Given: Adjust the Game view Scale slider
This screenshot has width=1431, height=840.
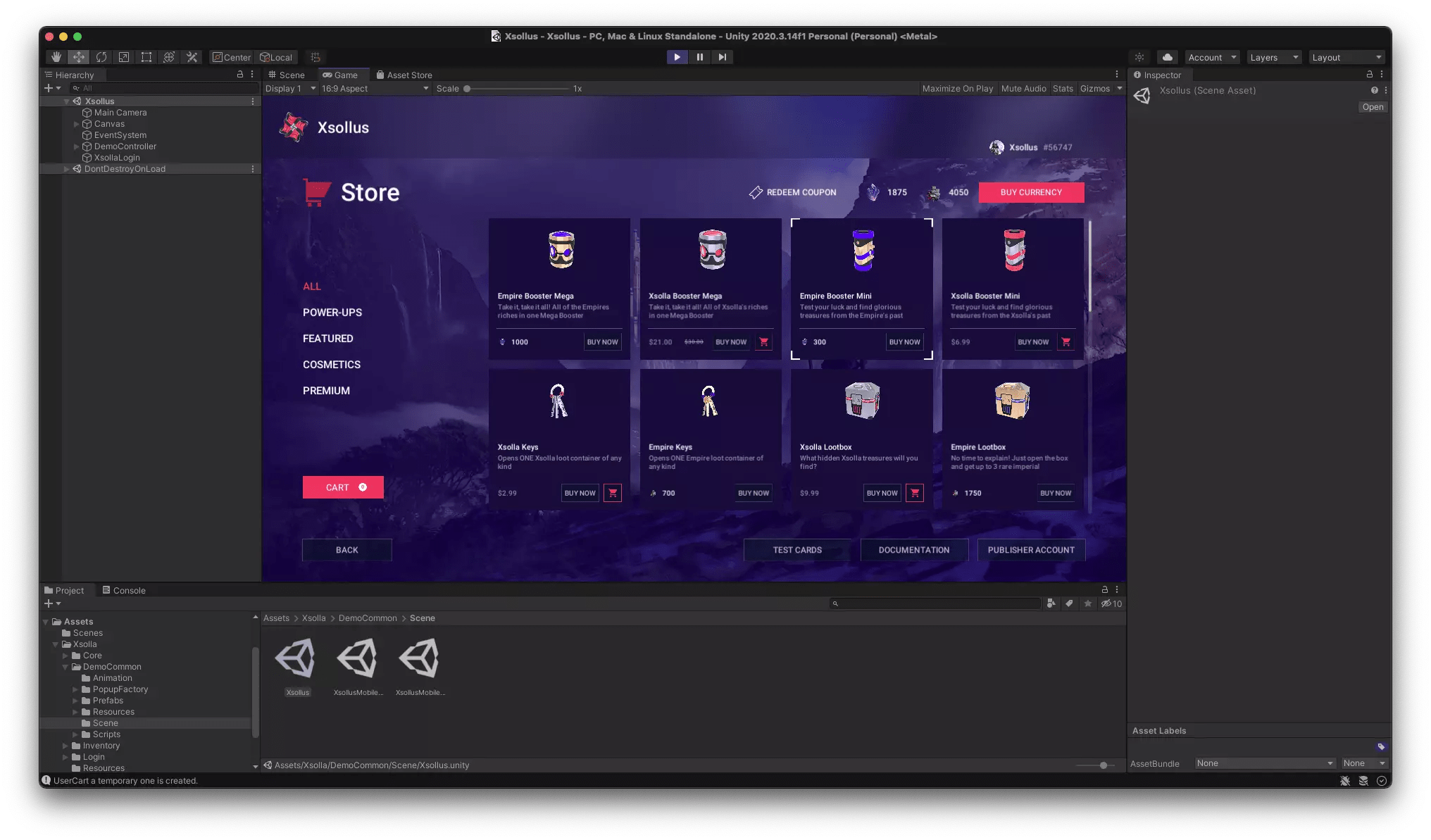Looking at the screenshot, I should (x=516, y=89).
